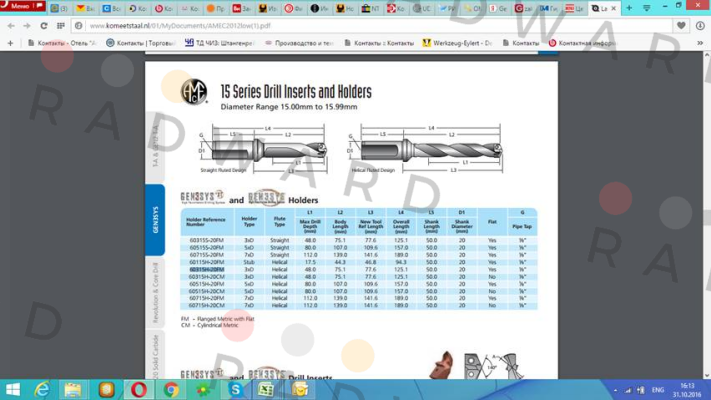Click the scrollbar up arrow
The width and height of the screenshot is (711, 400).
[x=706, y=55]
